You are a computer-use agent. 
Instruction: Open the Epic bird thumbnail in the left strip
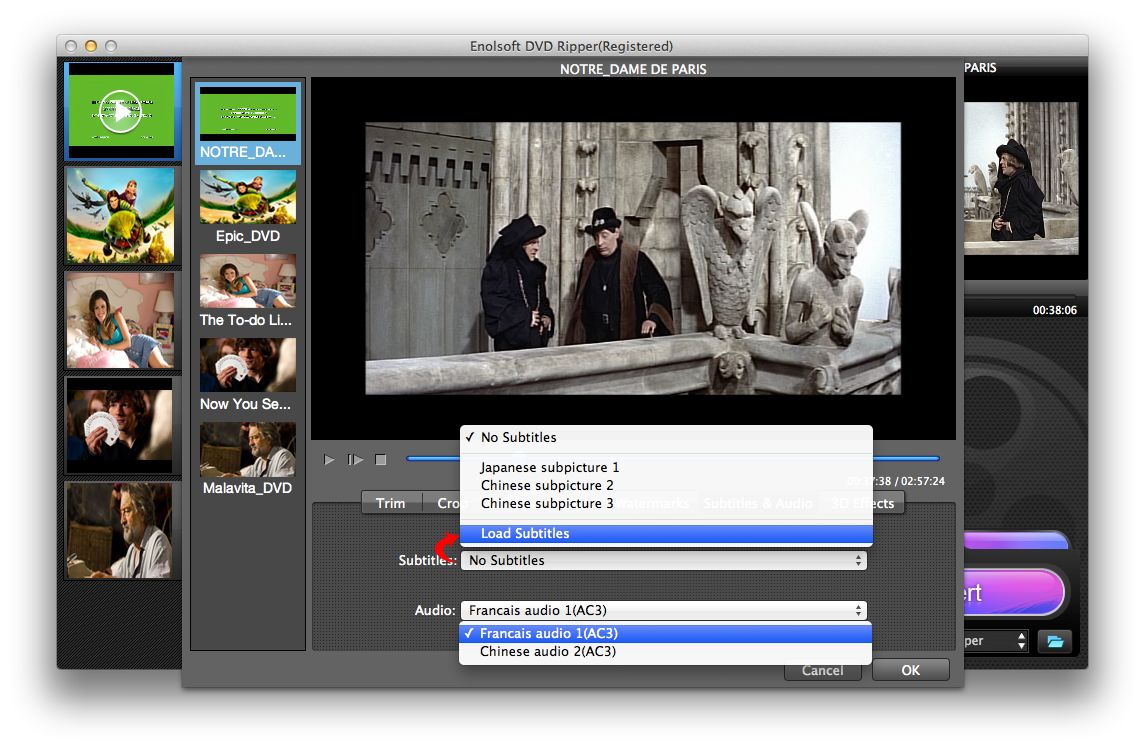coord(120,215)
